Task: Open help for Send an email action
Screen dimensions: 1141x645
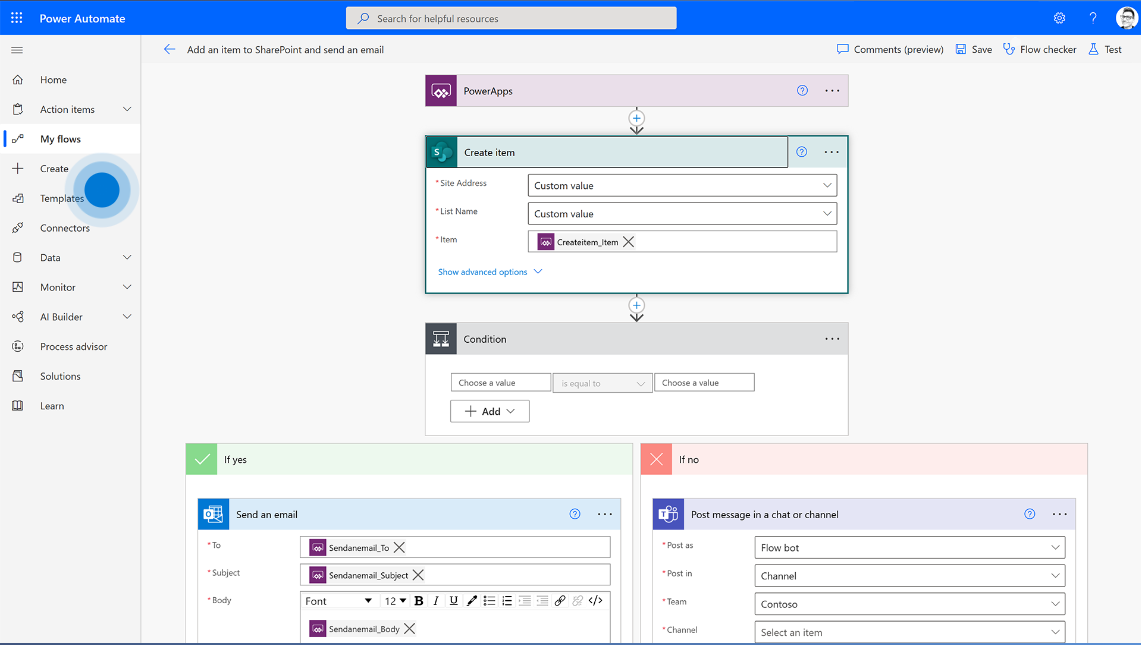Action: 575,514
